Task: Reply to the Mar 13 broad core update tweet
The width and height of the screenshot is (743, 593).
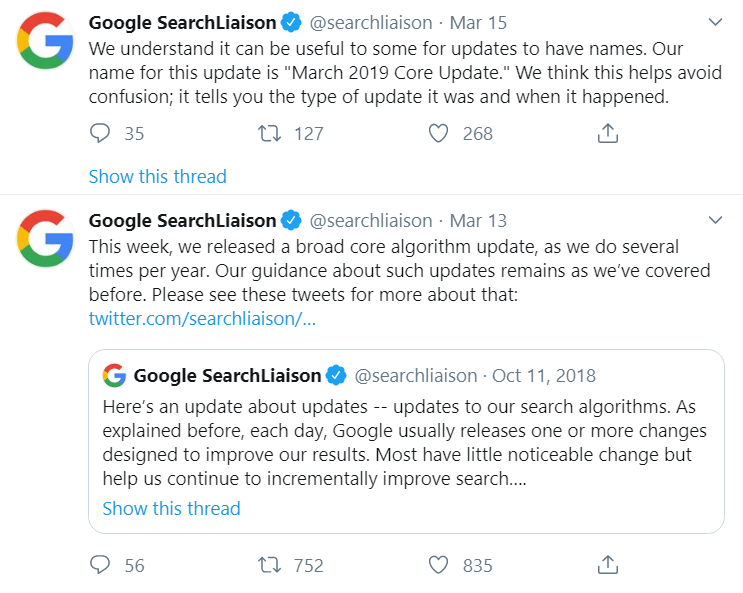Action: pos(100,565)
